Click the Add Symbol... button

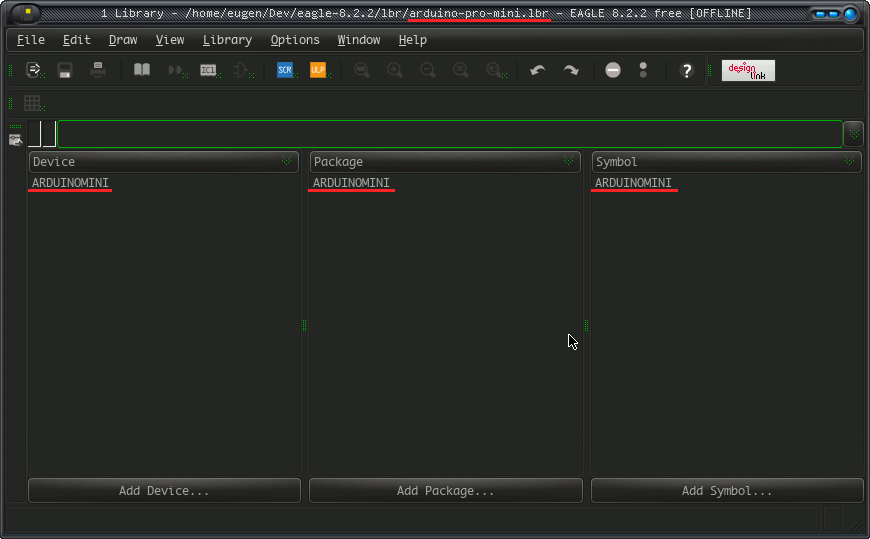[727, 491]
